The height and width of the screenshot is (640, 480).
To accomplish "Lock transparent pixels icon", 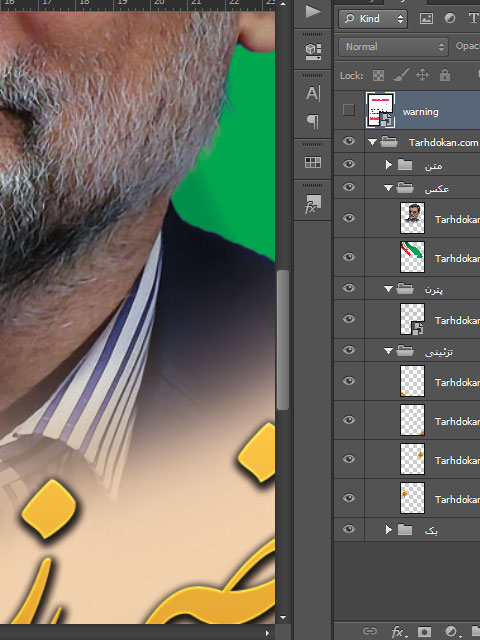I will pos(378,76).
